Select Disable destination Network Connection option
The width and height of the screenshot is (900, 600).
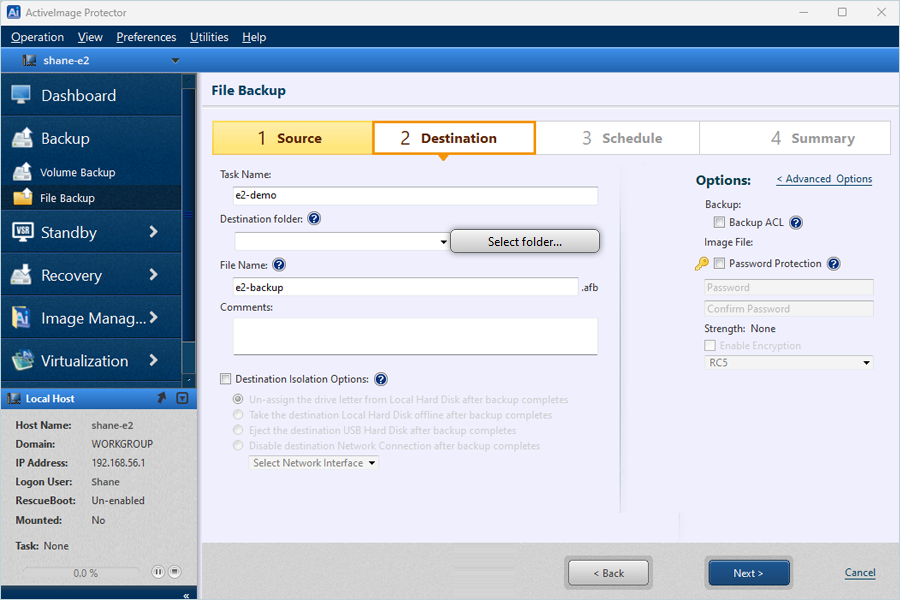coord(238,446)
